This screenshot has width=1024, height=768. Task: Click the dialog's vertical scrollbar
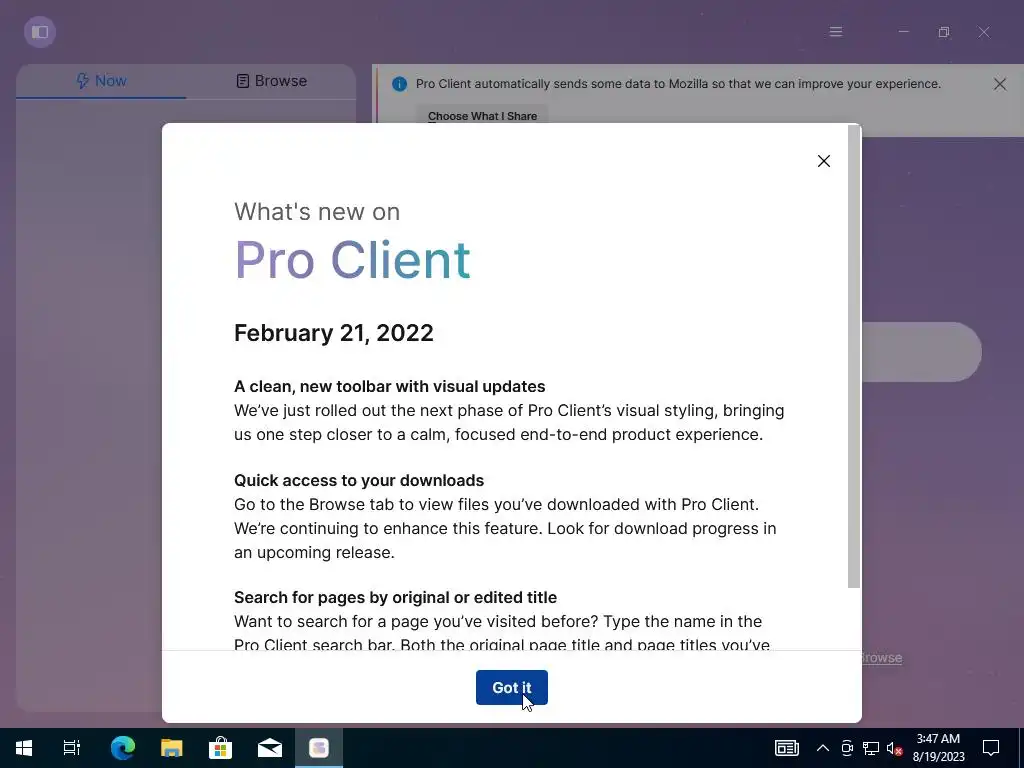(854, 356)
